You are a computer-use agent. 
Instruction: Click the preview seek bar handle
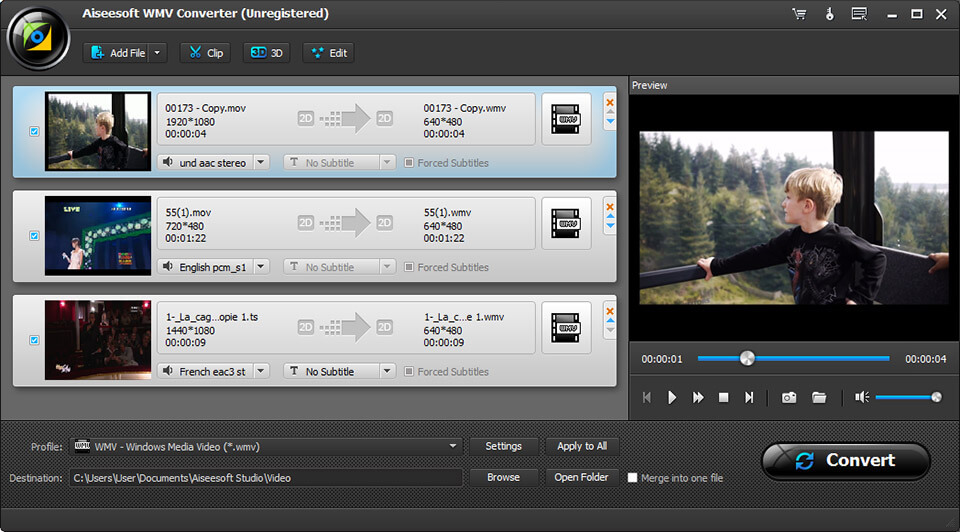(747, 359)
